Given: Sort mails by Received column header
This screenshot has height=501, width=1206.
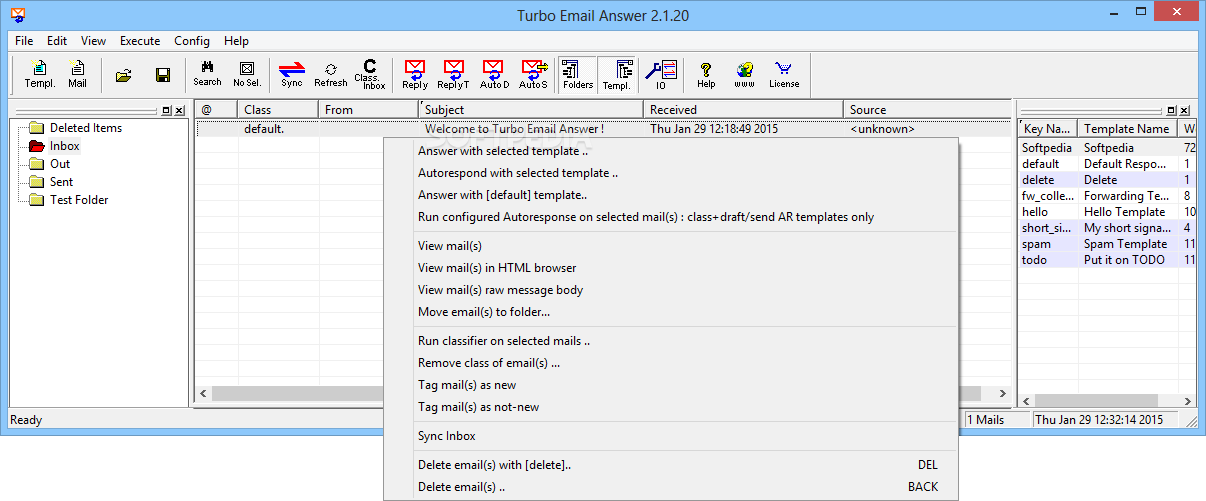Looking at the screenshot, I should tap(744, 110).
